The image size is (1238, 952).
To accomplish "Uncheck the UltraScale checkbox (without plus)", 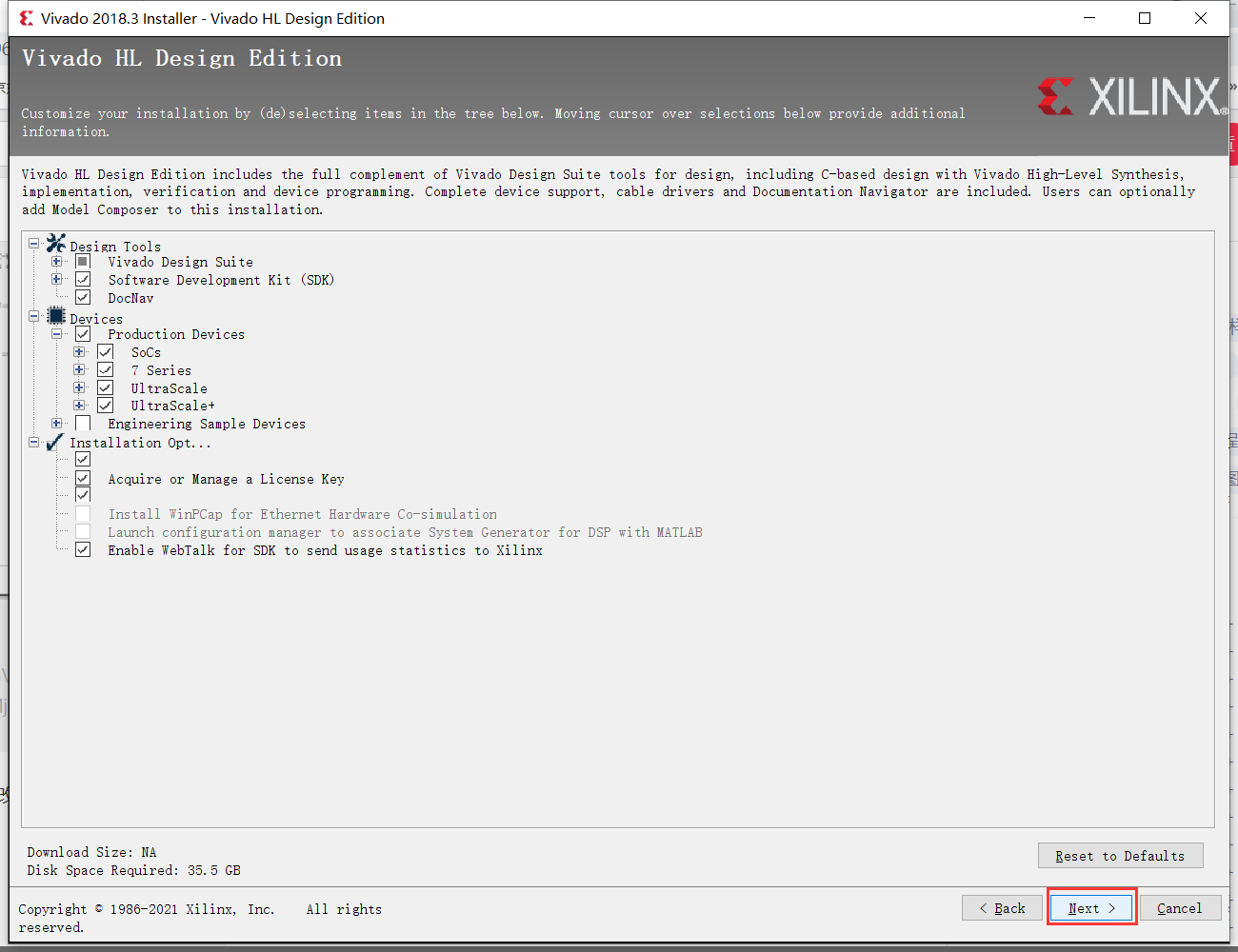I will 106,387.
